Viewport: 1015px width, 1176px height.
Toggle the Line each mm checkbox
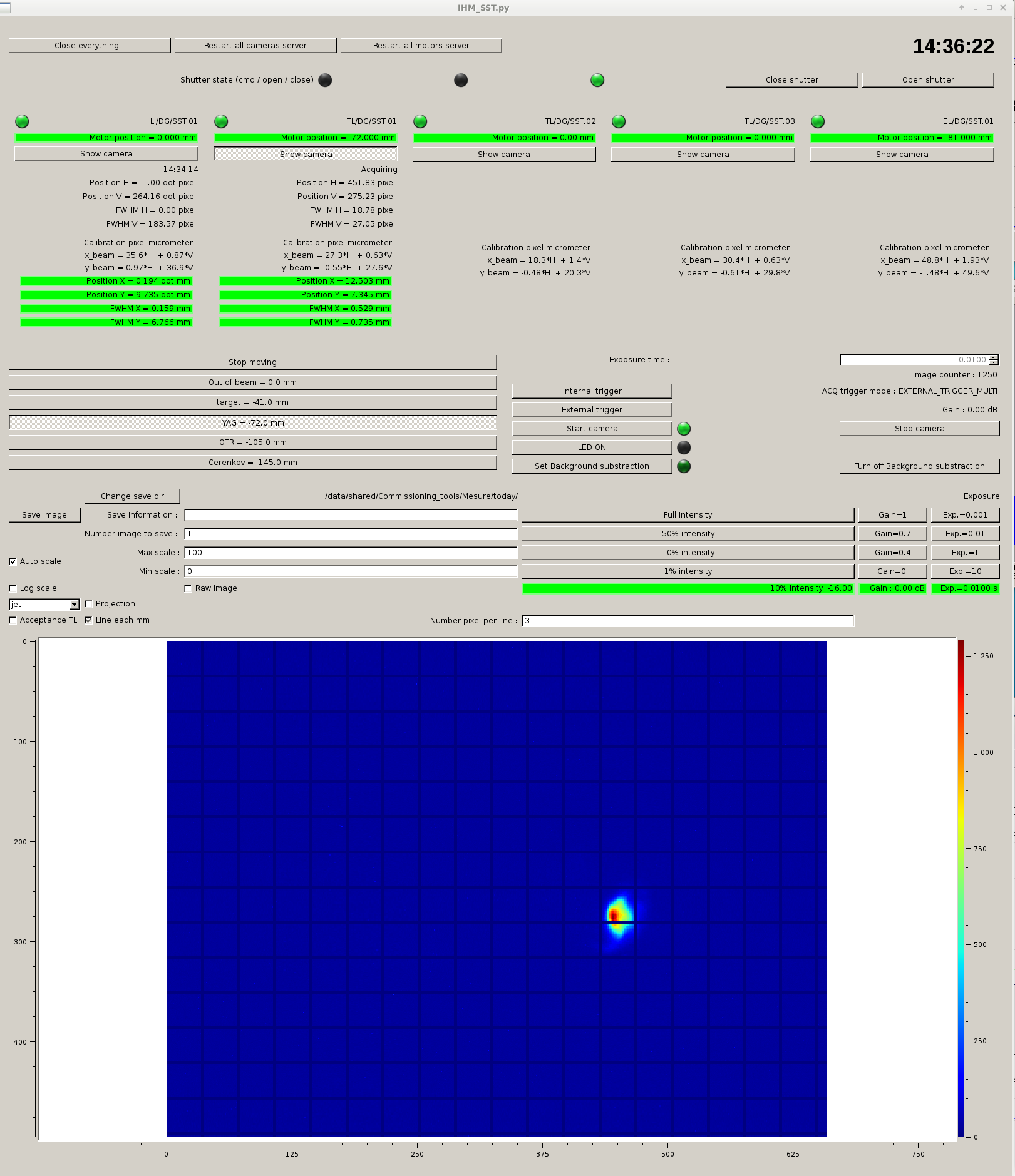(89, 620)
